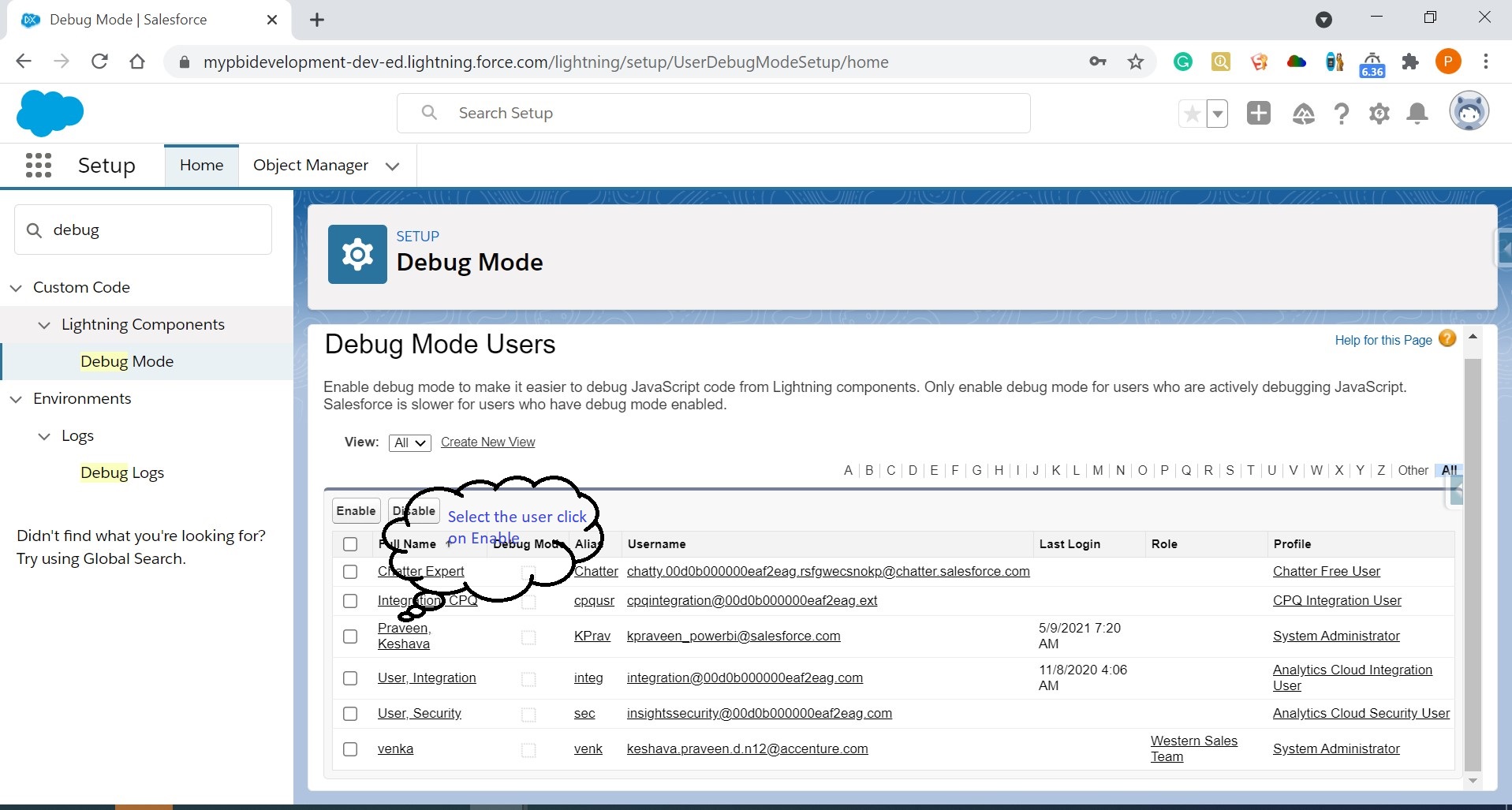Click the browser address bar URL
Viewport: 1512px width, 810px height.
click(546, 62)
